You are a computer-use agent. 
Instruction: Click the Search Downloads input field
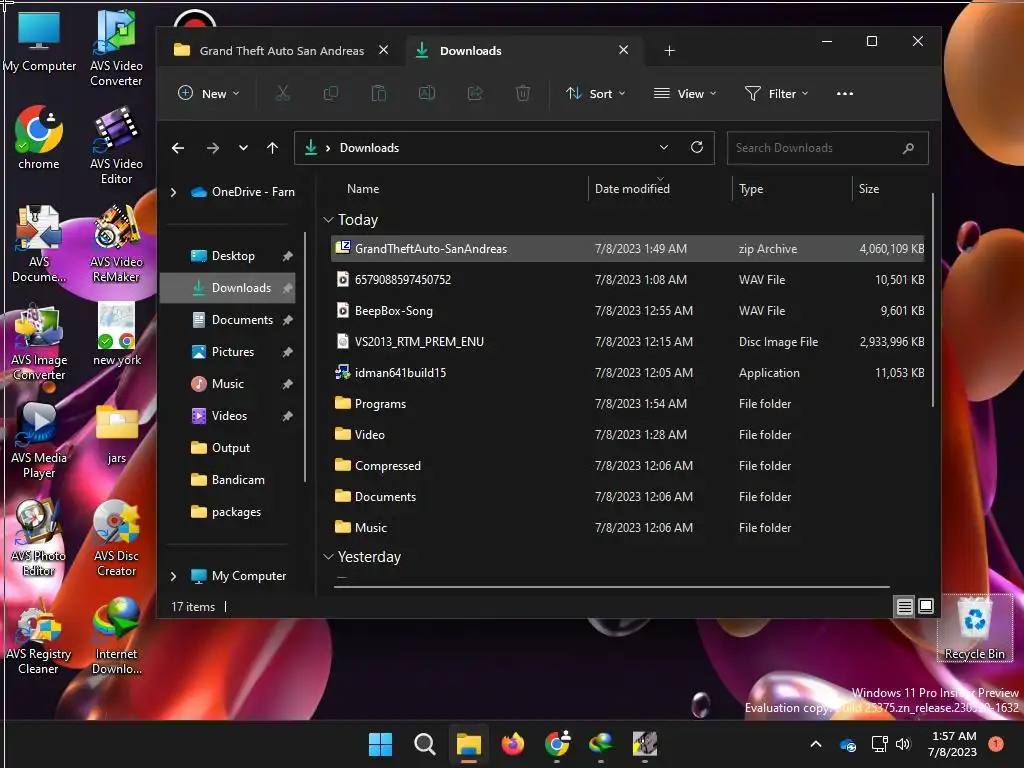pyautogui.click(x=827, y=148)
